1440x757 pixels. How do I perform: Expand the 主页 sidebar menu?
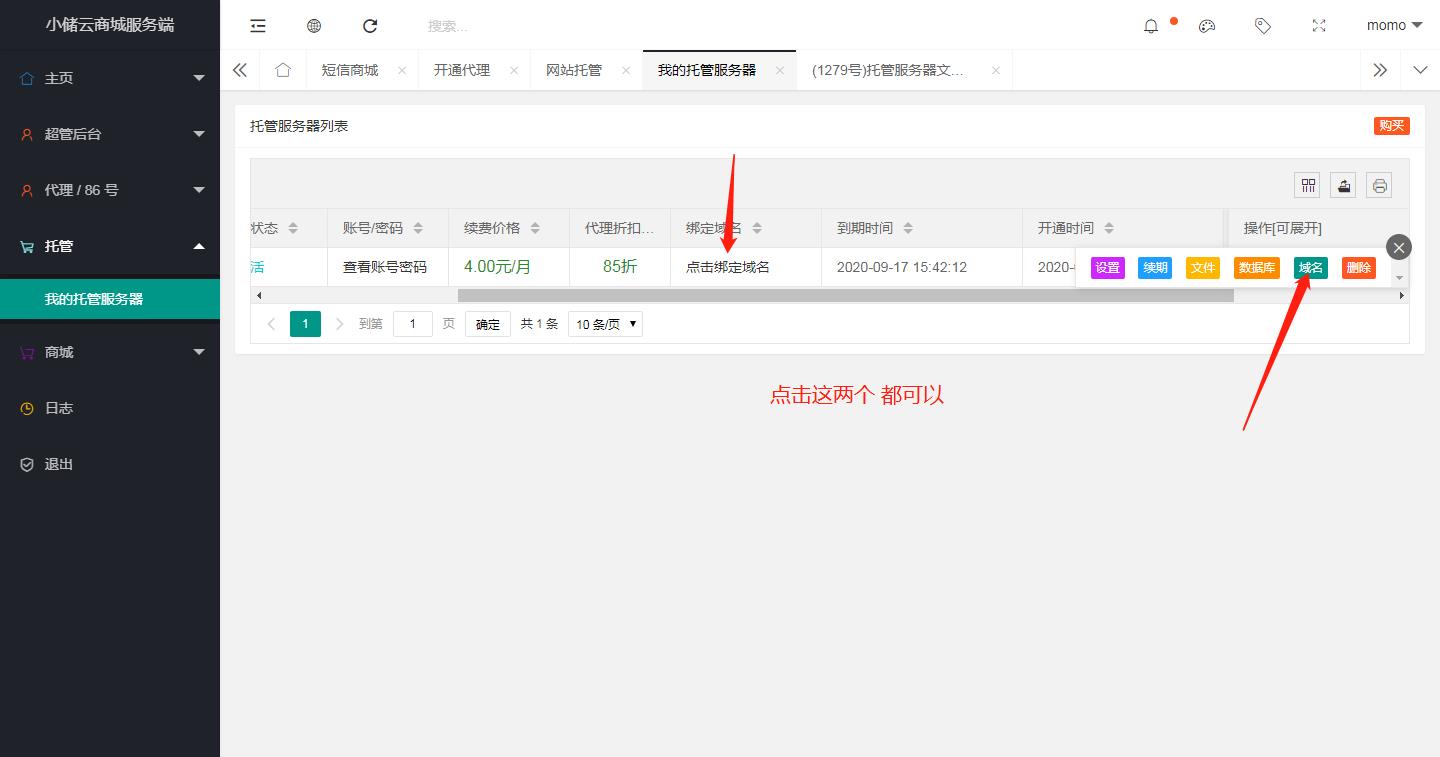(x=110, y=78)
